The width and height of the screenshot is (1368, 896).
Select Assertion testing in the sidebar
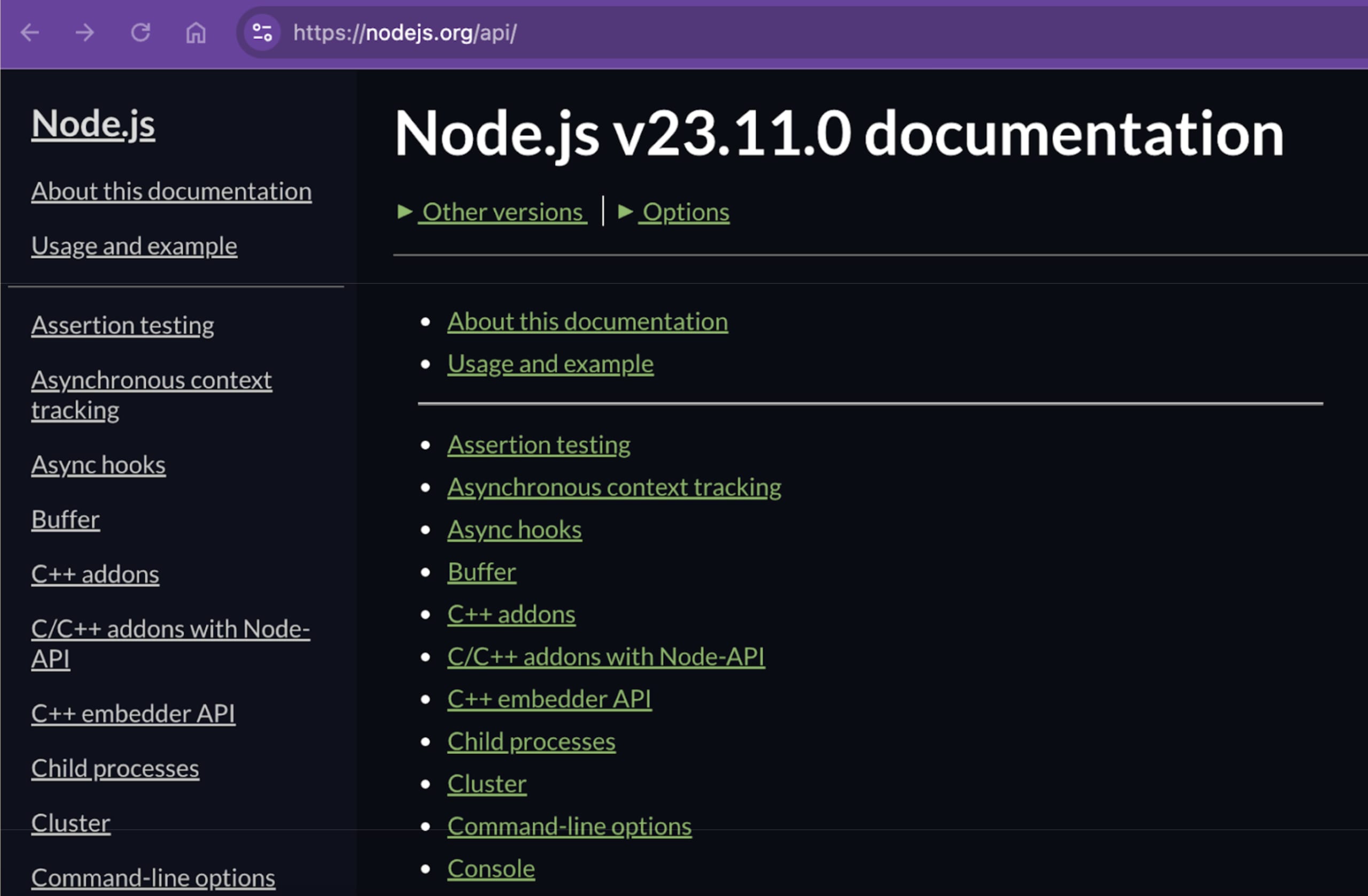122,325
